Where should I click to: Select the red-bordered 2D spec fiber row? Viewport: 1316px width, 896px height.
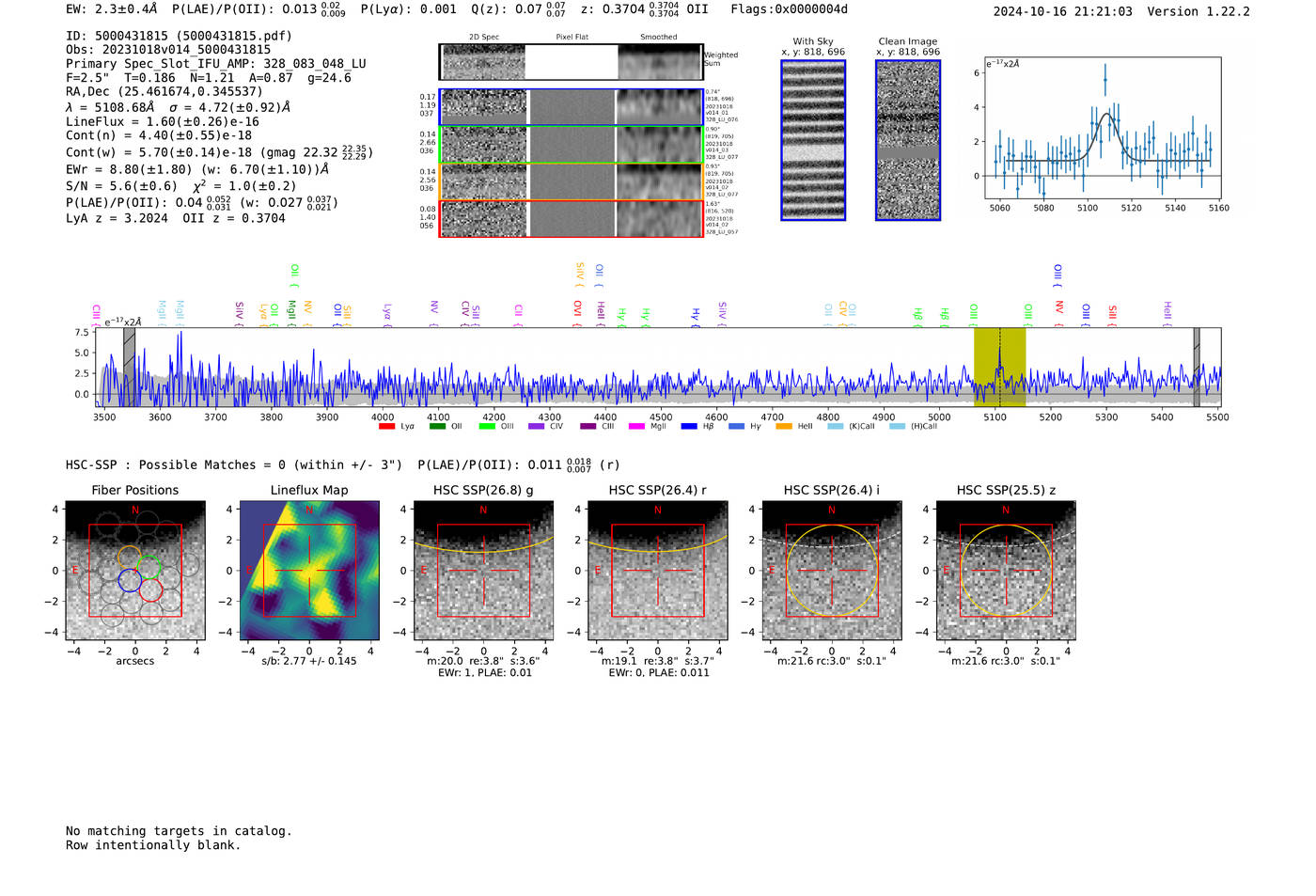tap(572, 218)
